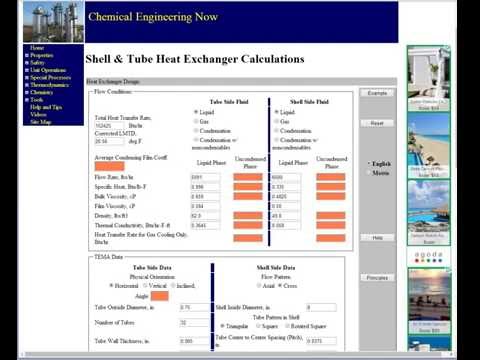Click the Help button

point(377,238)
